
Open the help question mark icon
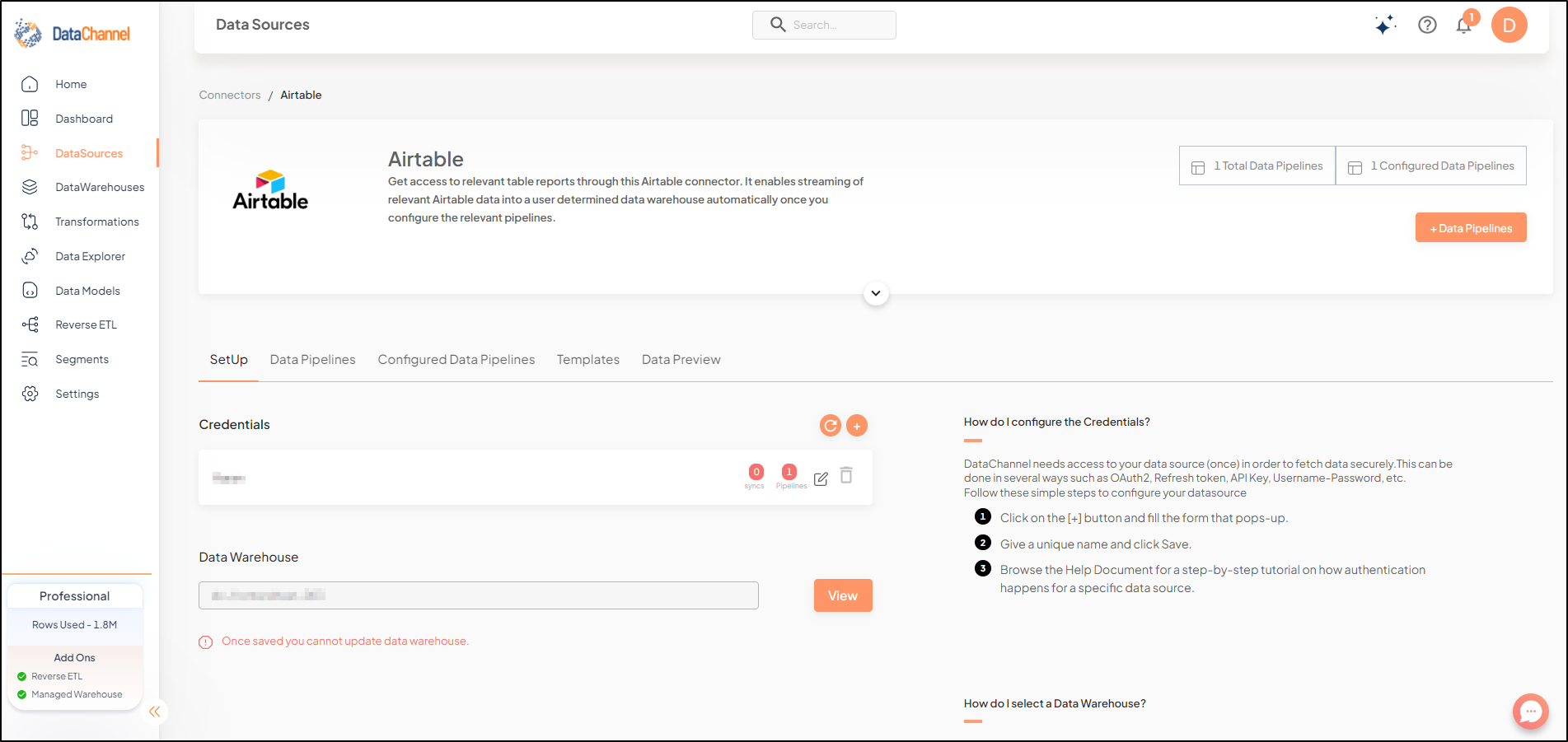(x=1427, y=25)
